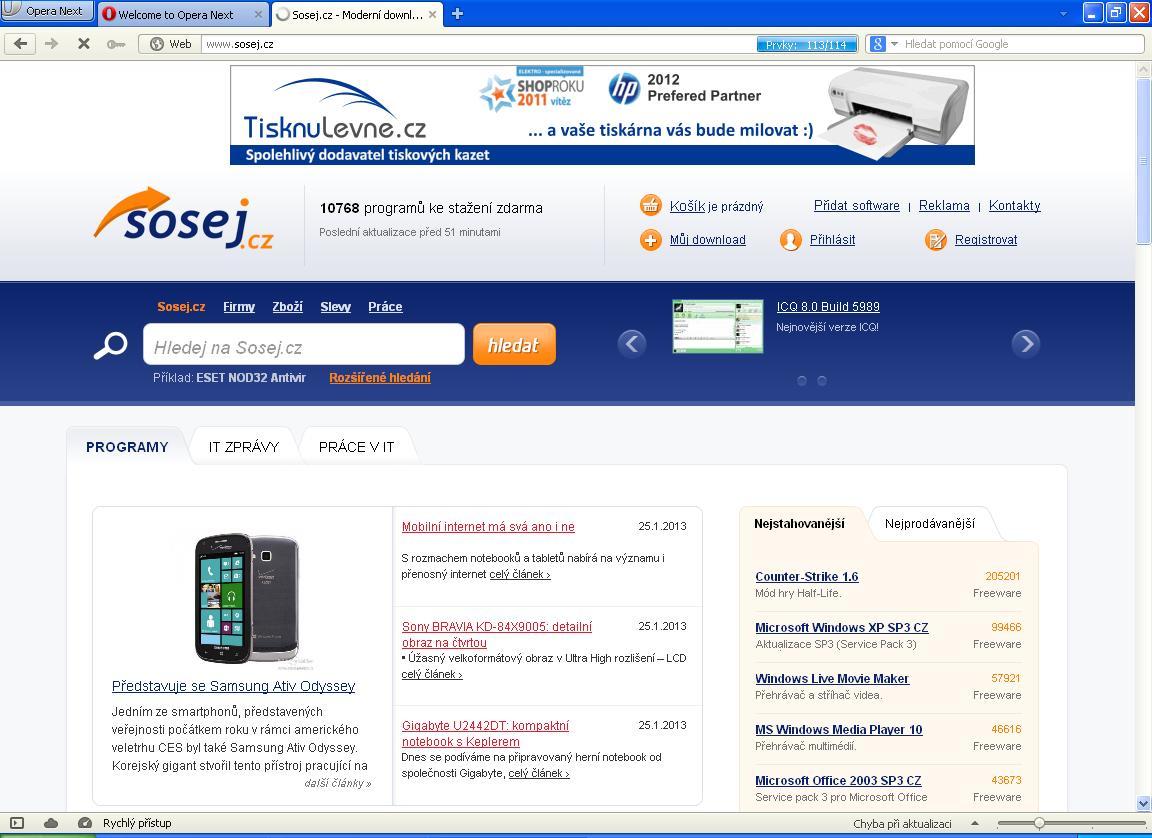1152x838 pixels.
Task: Open Google search engine dropdown
Action: pos(894,44)
